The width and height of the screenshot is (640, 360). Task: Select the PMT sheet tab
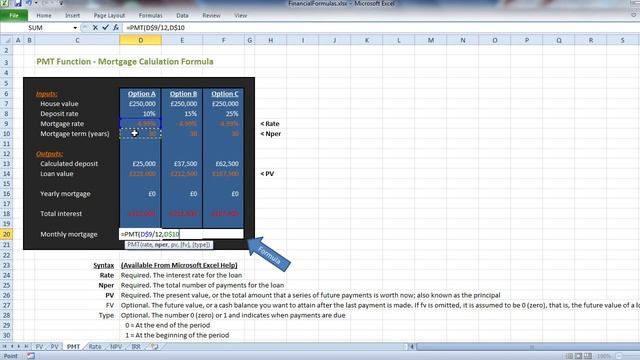[x=73, y=347]
